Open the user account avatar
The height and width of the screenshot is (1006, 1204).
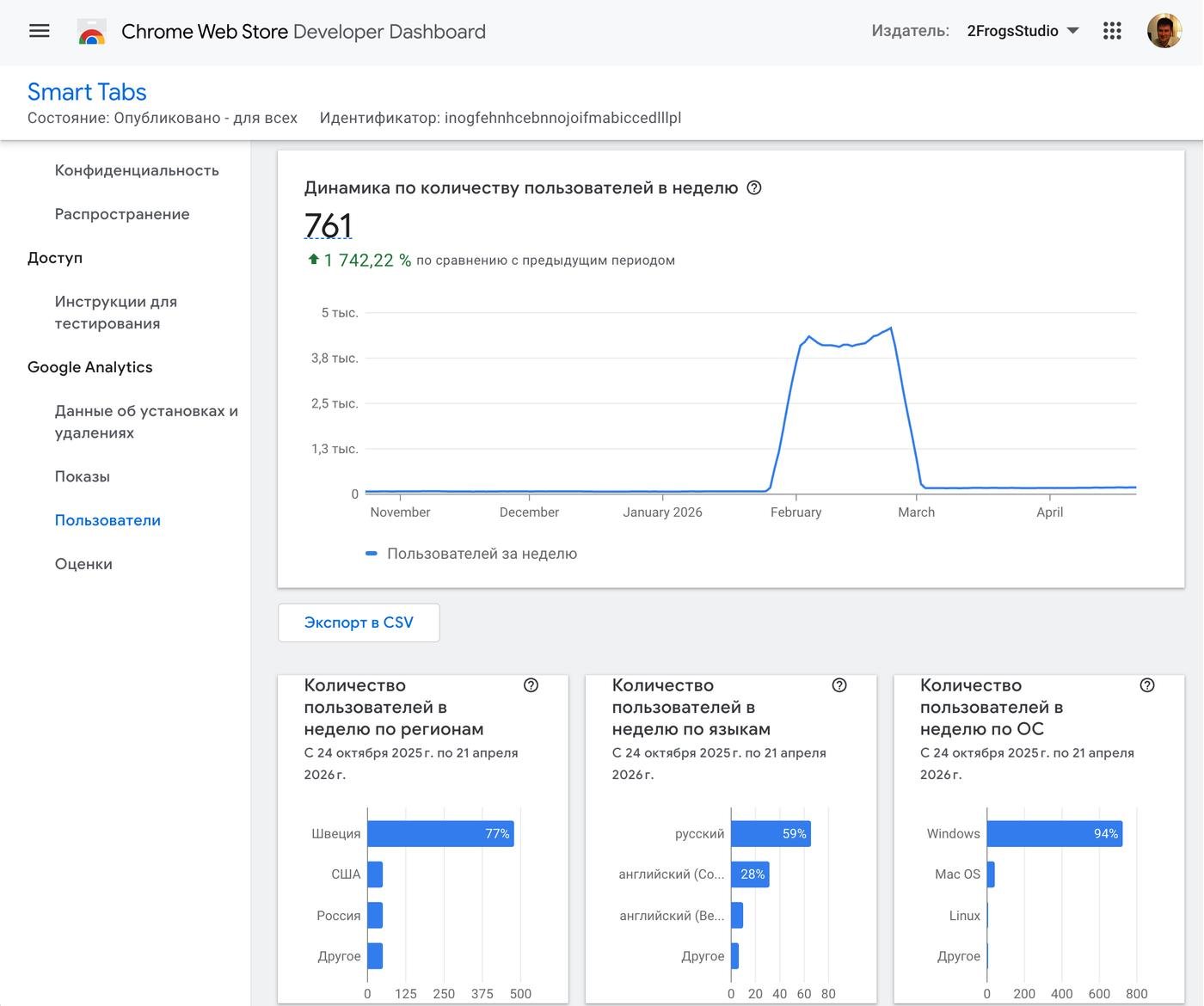1164,31
